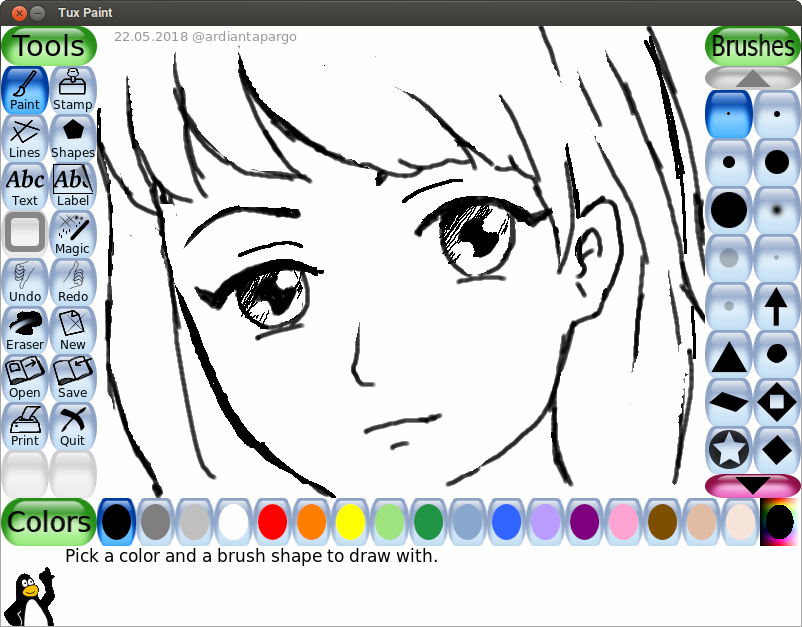Select the Text tool
Screen dimensions: 802x627
25,185
